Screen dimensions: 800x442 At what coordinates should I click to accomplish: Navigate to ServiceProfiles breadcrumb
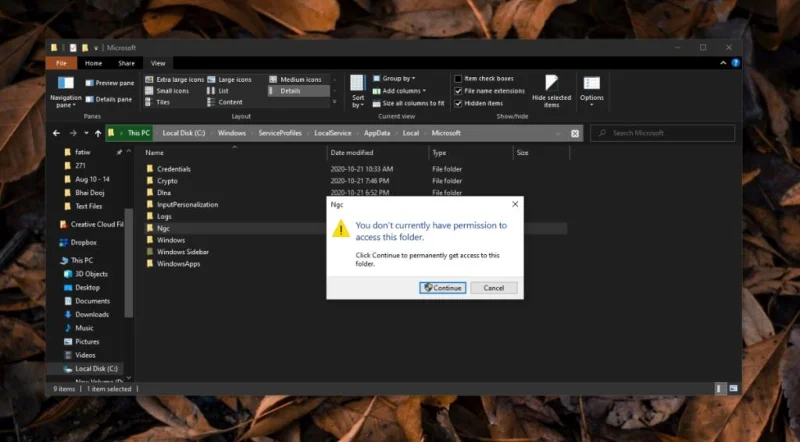pyautogui.click(x=280, y=133)
